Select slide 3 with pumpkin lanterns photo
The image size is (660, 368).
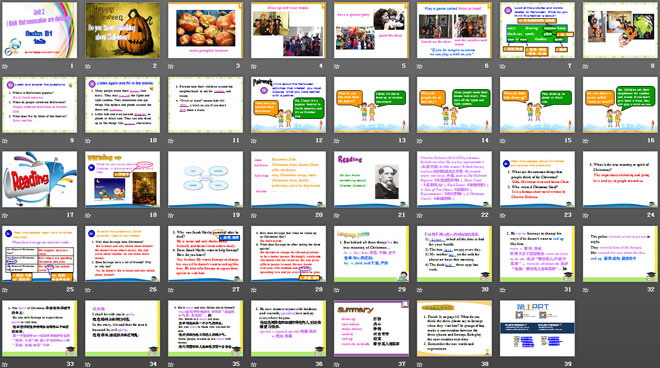click(205, 30)
